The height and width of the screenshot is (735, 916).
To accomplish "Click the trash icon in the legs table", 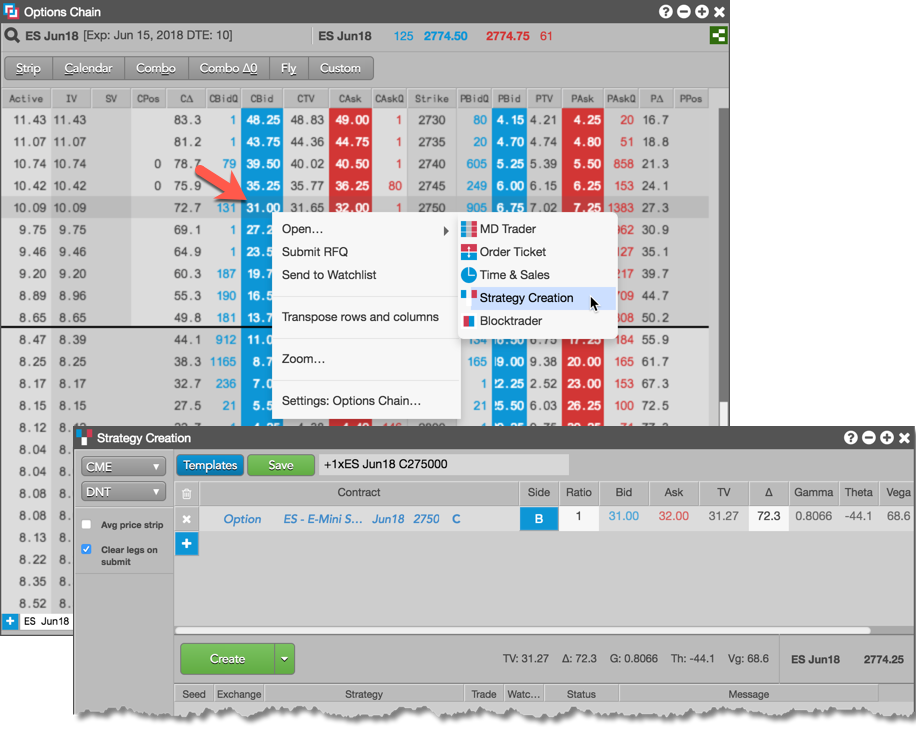I will click(186, 493).
